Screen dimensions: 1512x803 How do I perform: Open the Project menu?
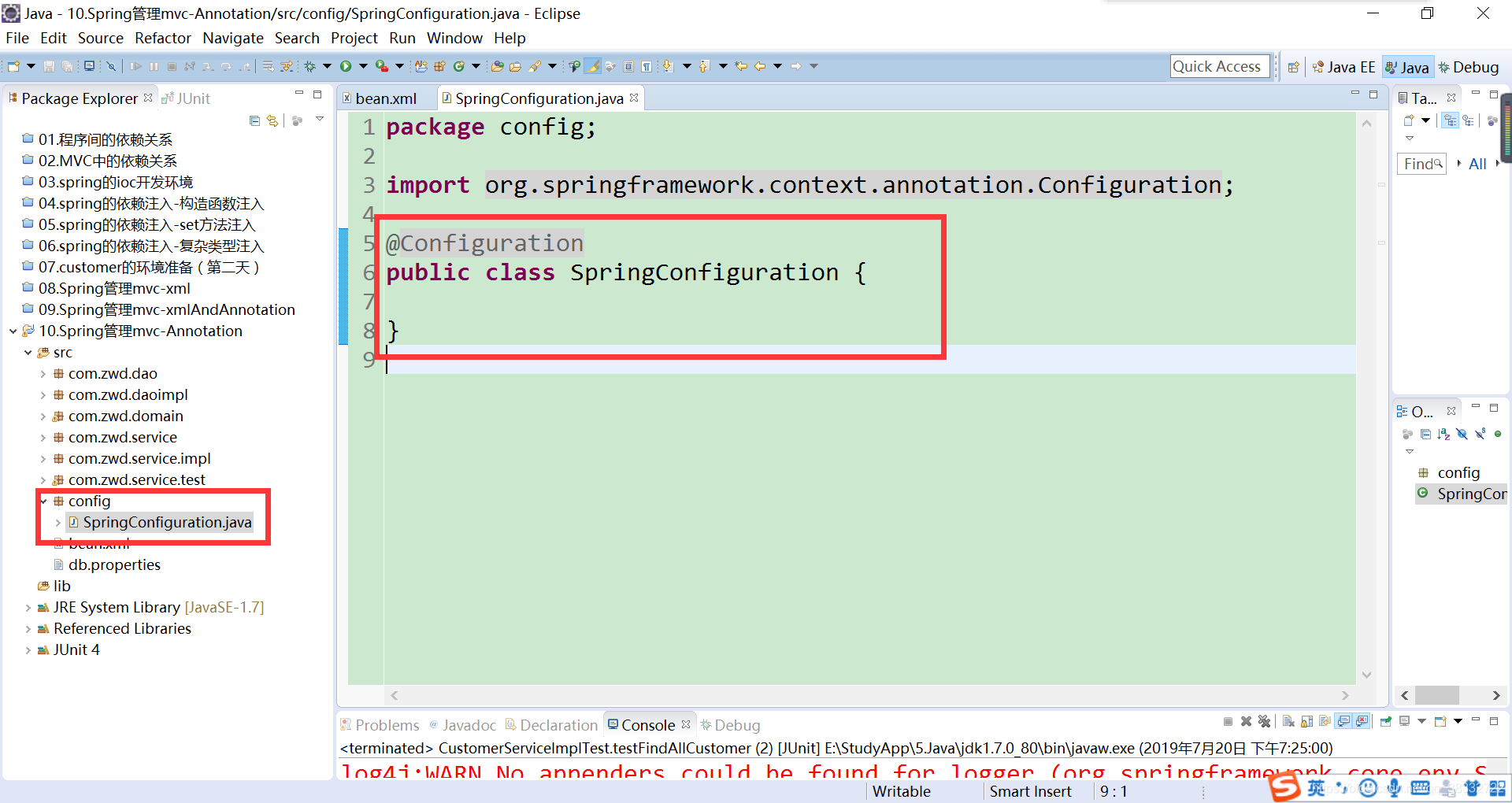pyautogui.click(x=354, y=38)
